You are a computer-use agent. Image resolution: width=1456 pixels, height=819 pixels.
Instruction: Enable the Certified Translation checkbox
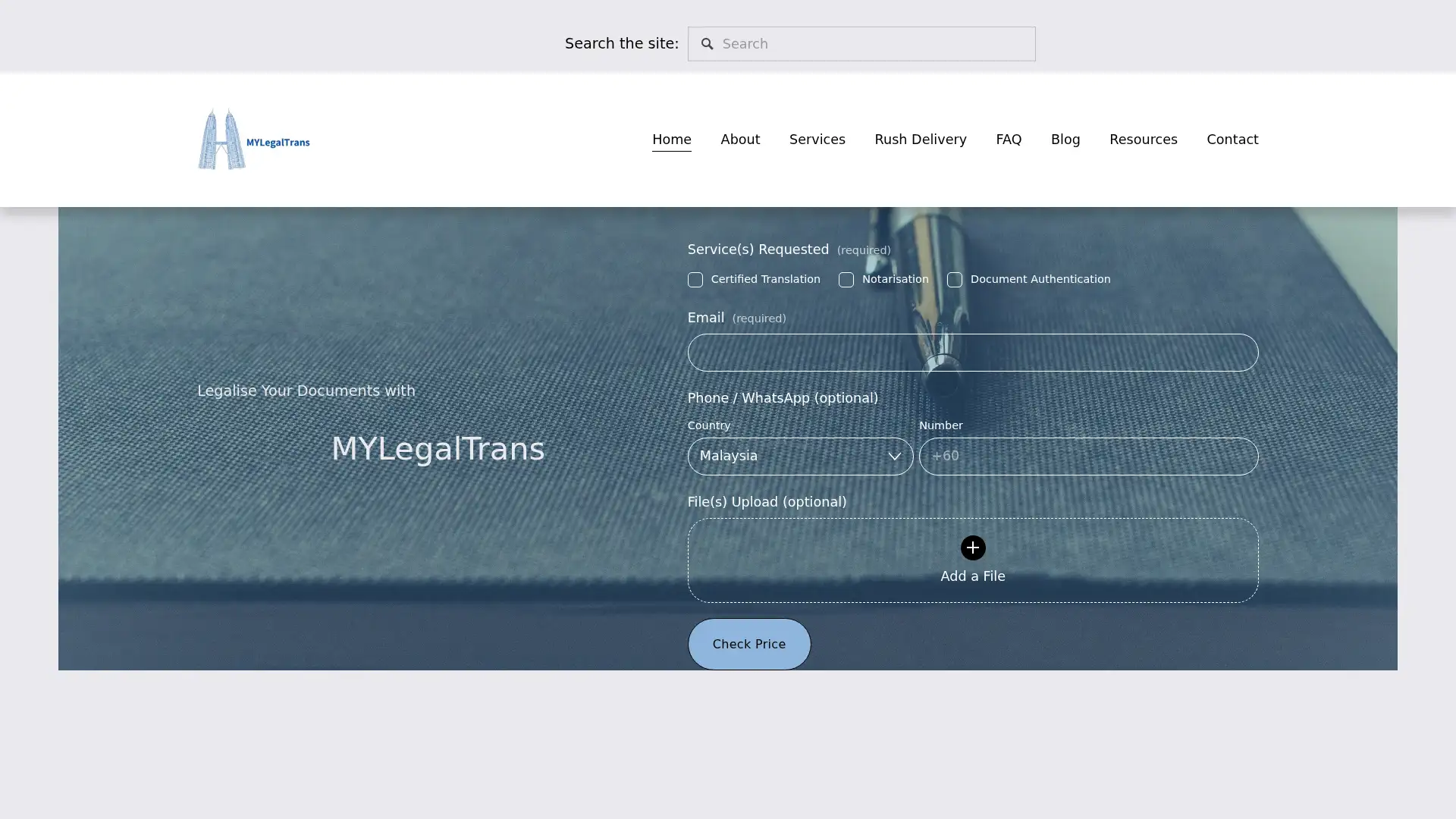pos(695,280)
